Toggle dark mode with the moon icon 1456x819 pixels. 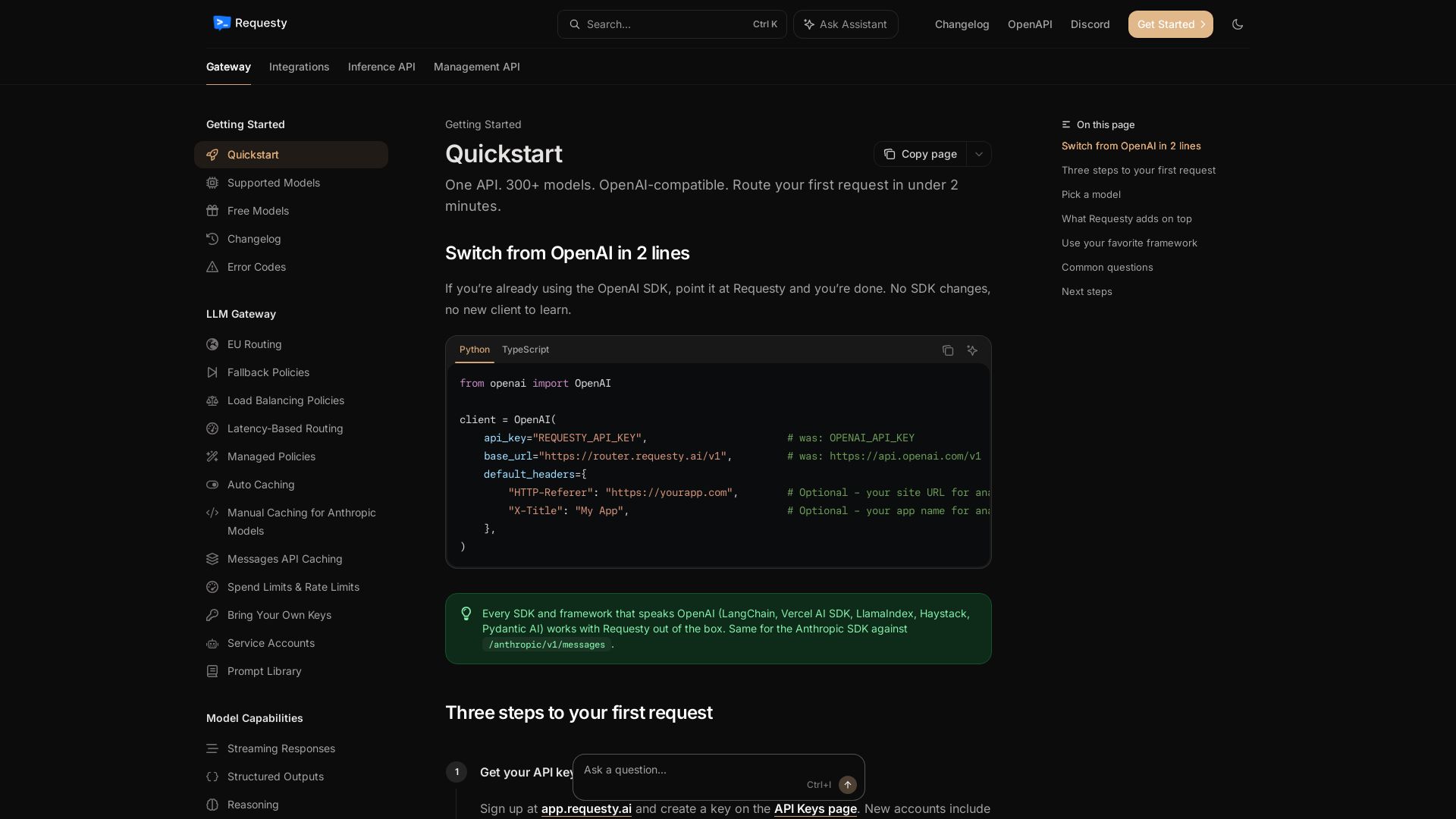point(1238,24)
